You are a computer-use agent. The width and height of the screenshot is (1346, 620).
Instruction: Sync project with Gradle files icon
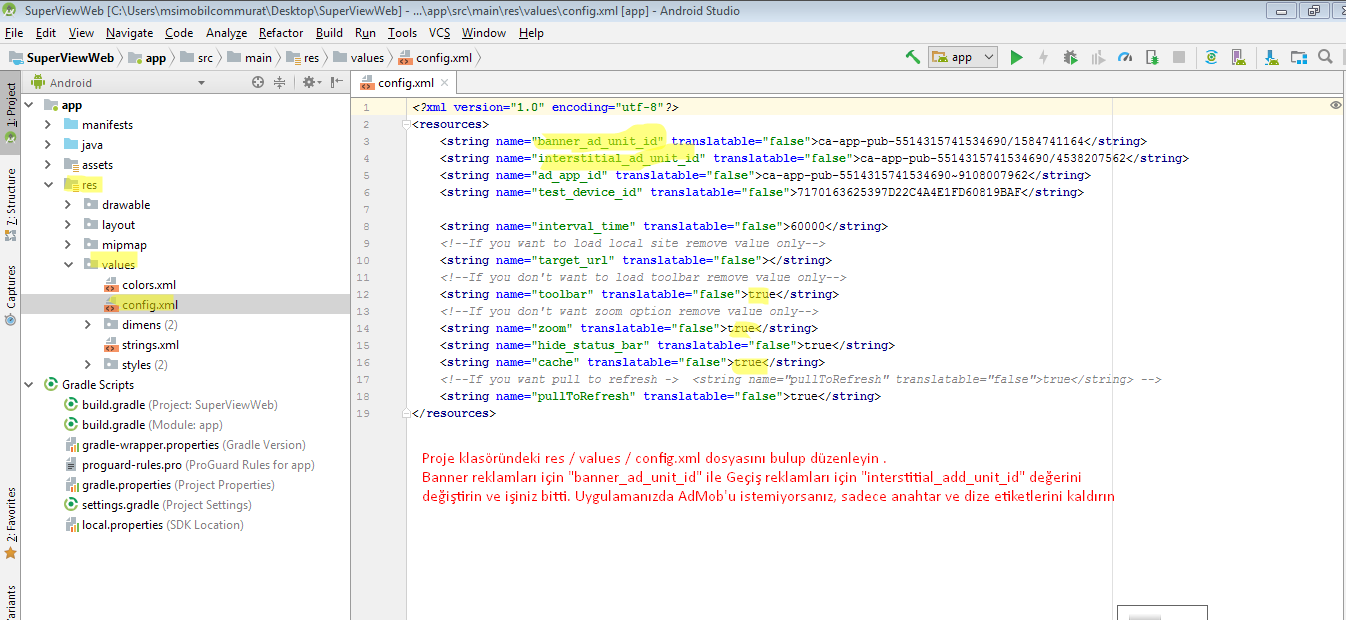pyautogui.click(x=1211, y=57)
